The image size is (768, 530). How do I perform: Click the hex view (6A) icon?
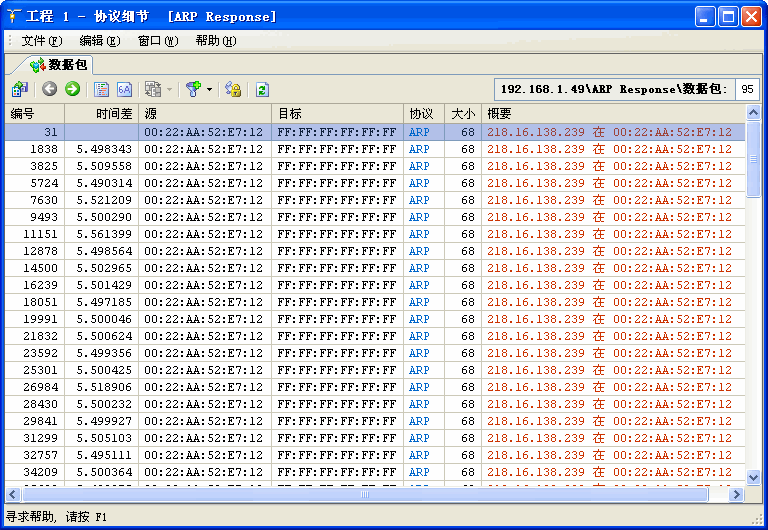pos(124,89)
